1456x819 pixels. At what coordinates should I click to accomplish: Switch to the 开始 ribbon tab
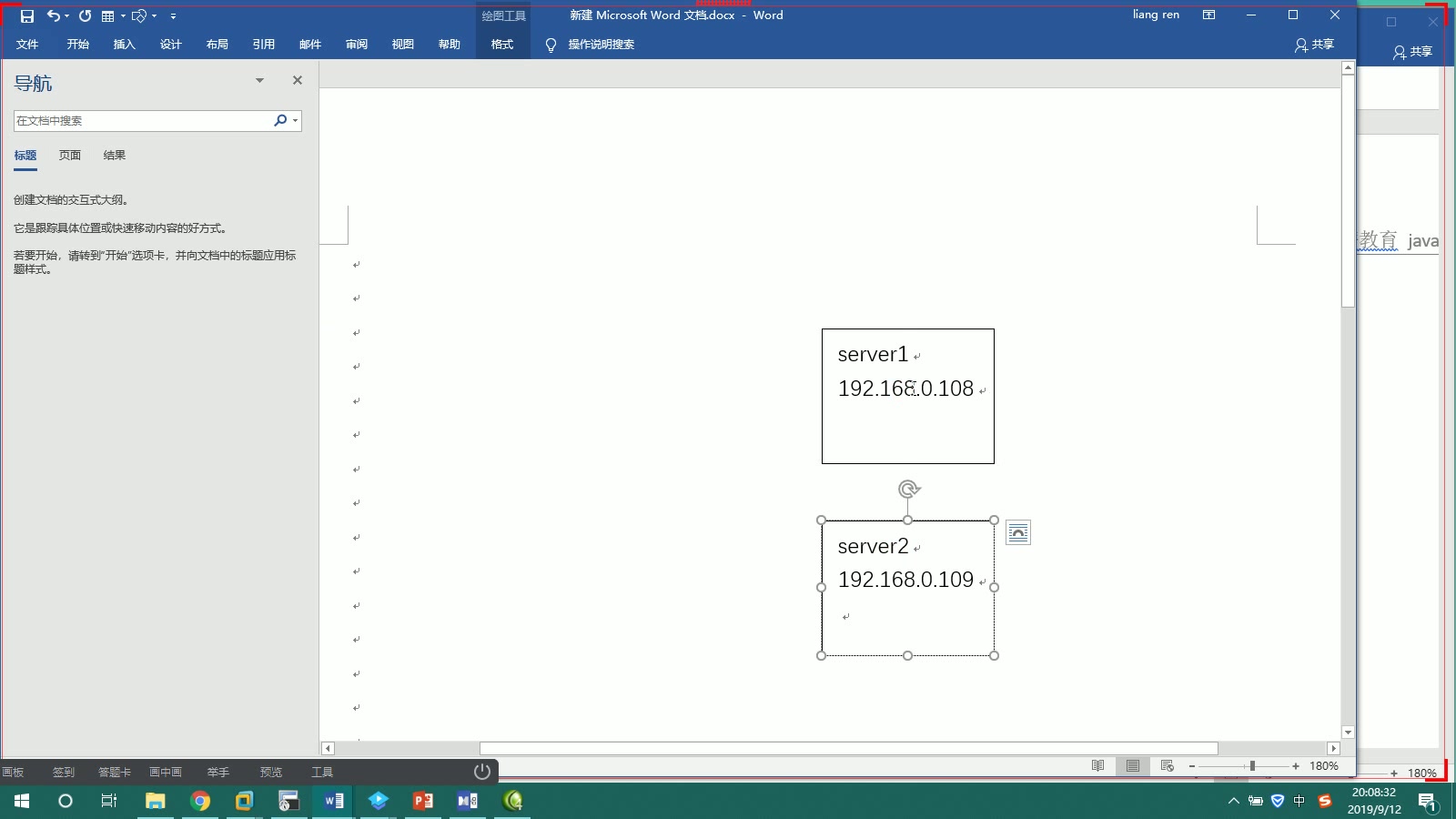pyautogui.click(x=77, y=45)
